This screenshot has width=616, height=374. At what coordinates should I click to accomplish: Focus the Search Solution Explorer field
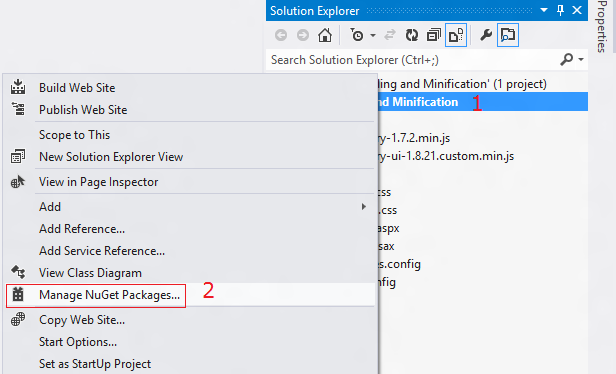pos(412,60)
